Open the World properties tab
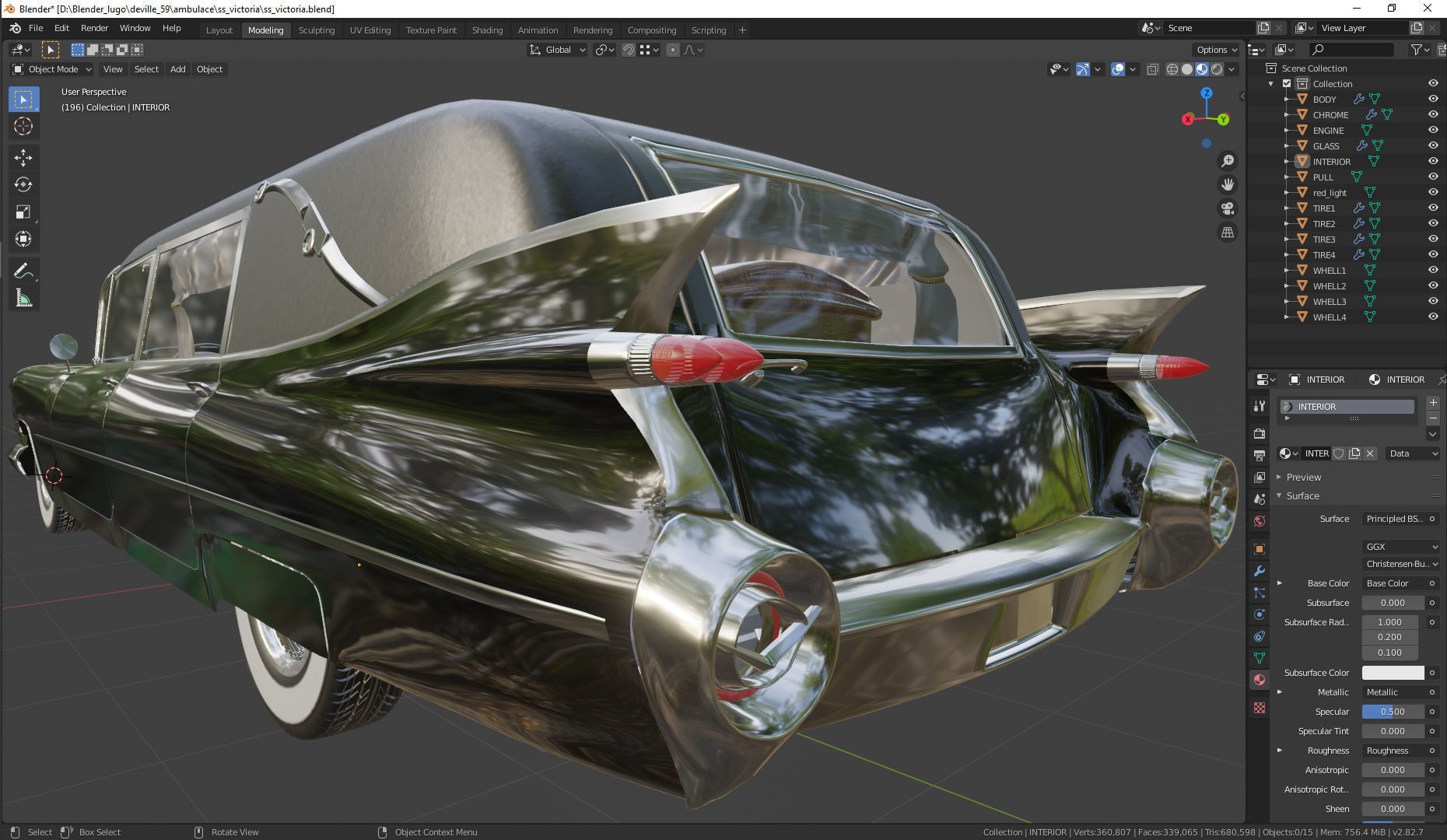 click(x=1260, y=521)
